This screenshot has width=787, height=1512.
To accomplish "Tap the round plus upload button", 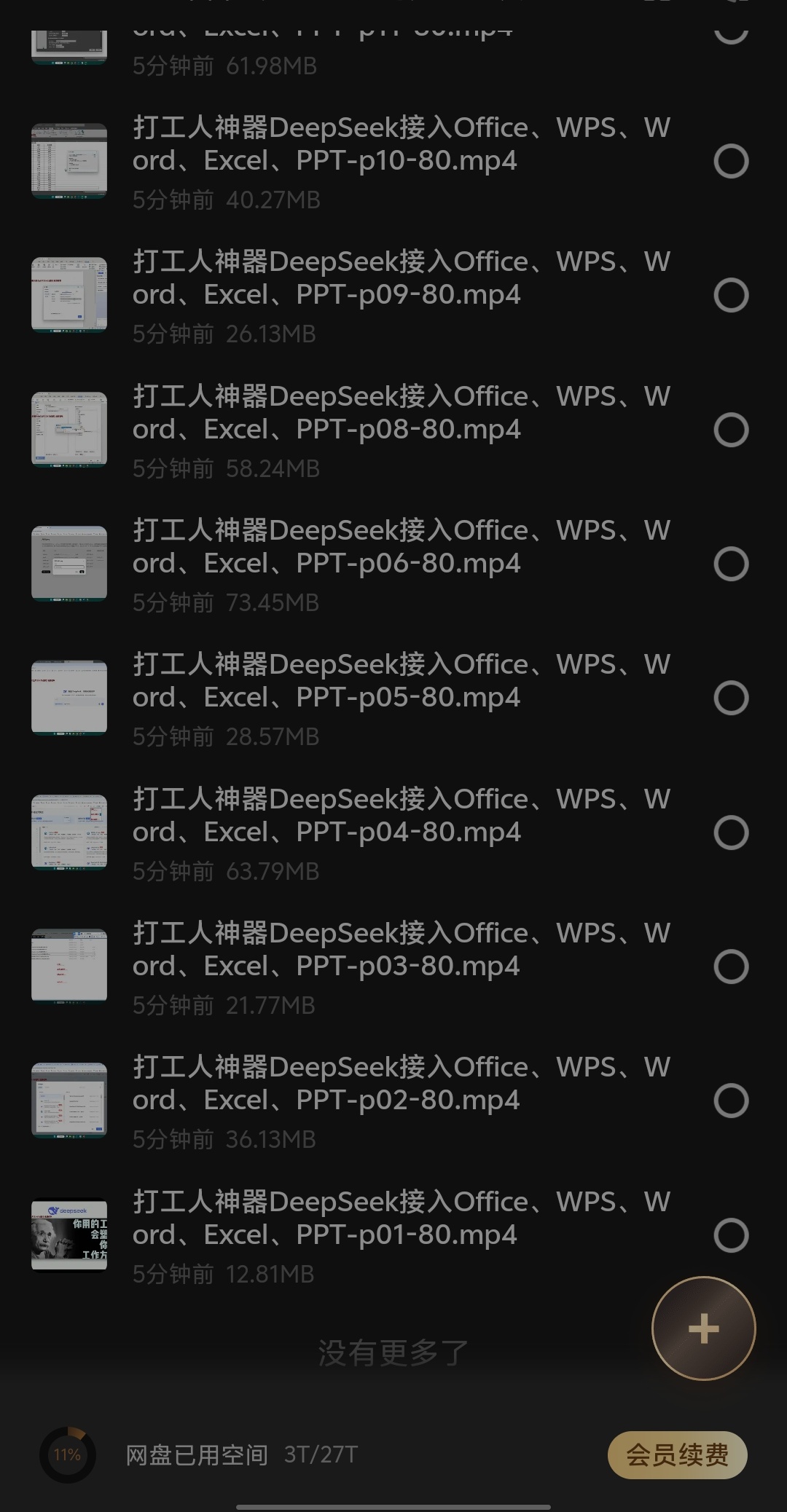I will point(703,1328).
